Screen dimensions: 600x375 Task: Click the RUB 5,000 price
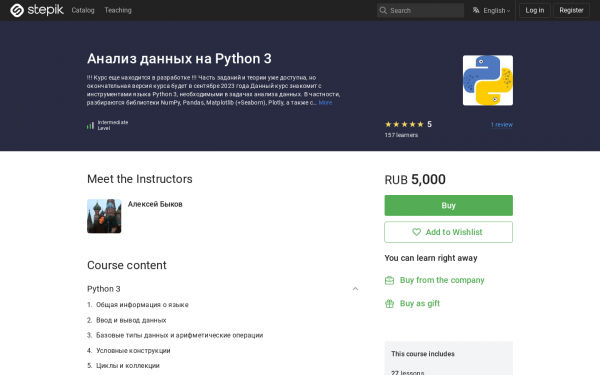415,179
